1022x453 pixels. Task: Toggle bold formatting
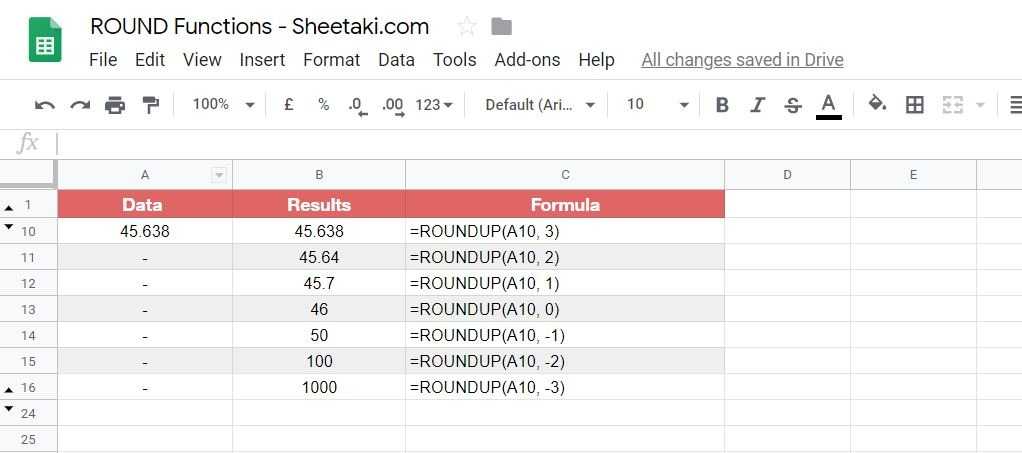(722, 105)
